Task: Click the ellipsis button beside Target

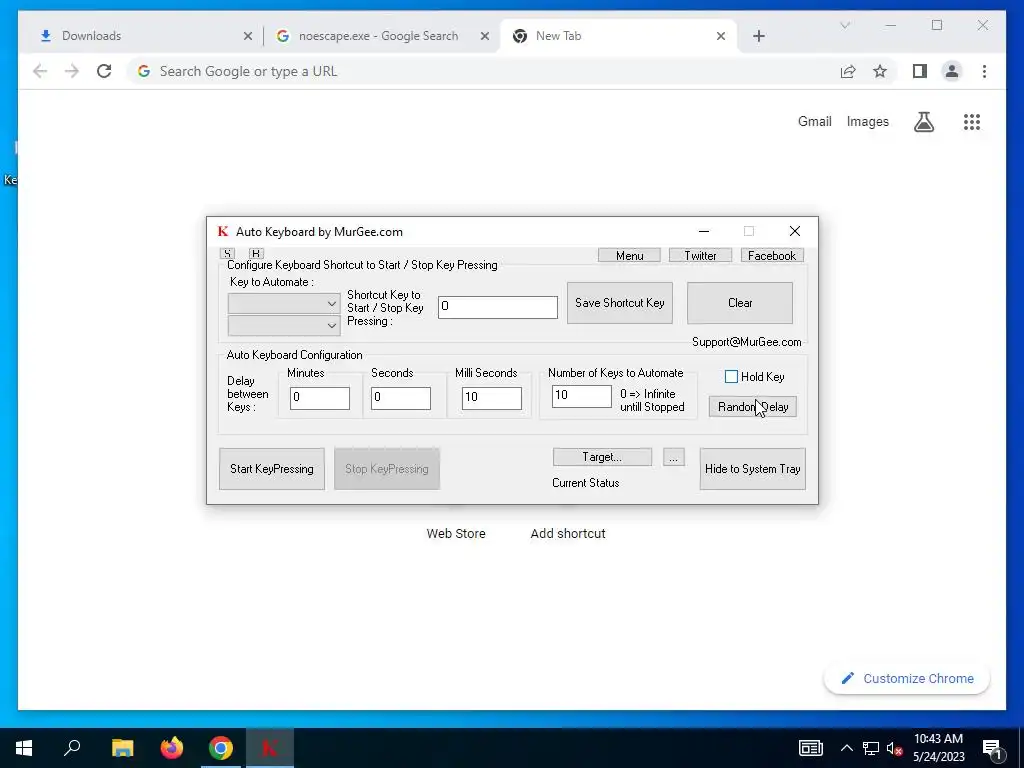Action: click(x=673, y=457)
